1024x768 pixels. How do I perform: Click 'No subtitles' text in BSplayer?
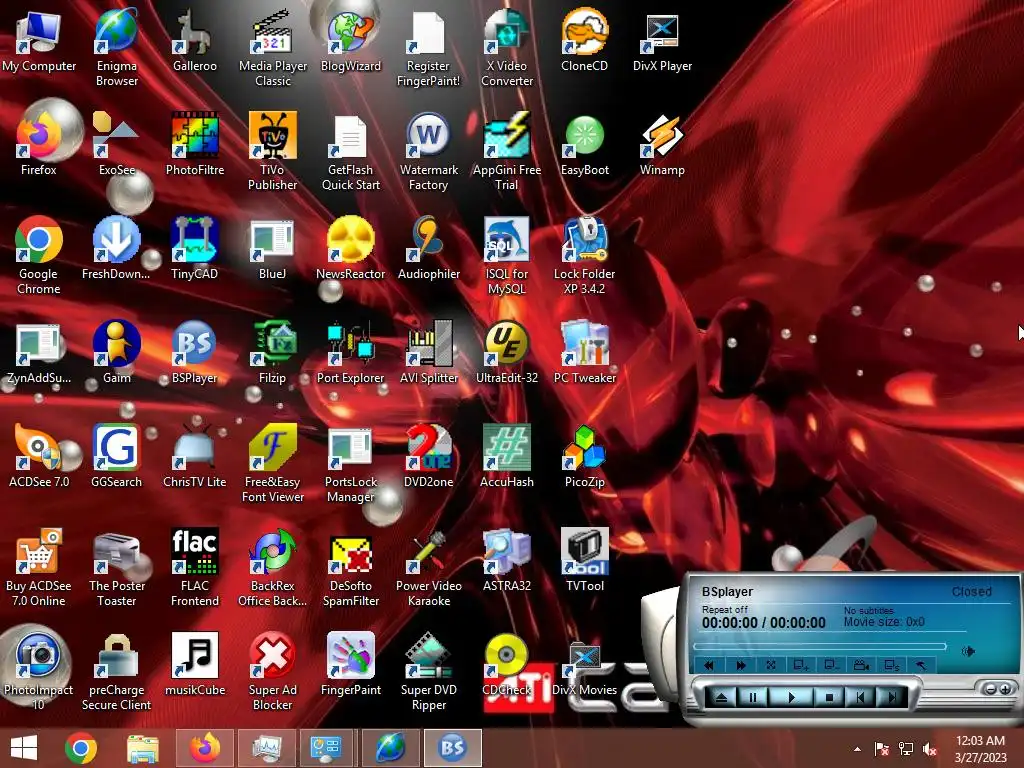(x=869, y=610)
